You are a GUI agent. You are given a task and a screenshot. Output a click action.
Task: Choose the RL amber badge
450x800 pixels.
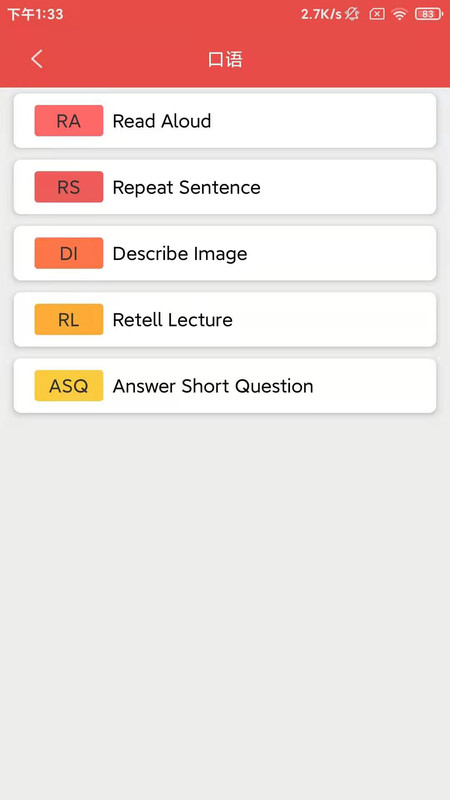click(x=69, y=319)
